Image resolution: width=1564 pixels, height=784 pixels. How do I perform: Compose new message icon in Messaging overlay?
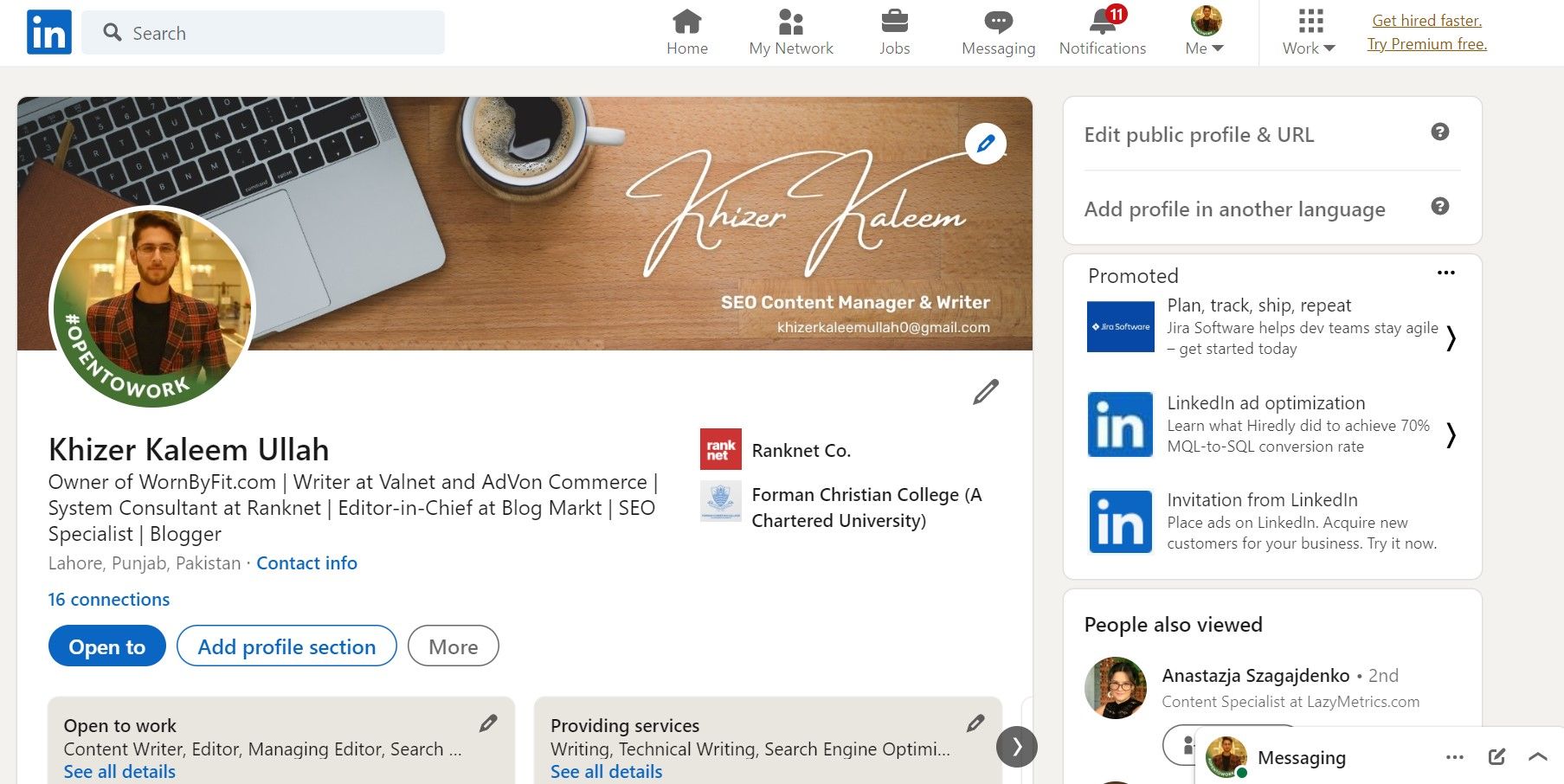pyautogui.click(x=1496, y=757)
